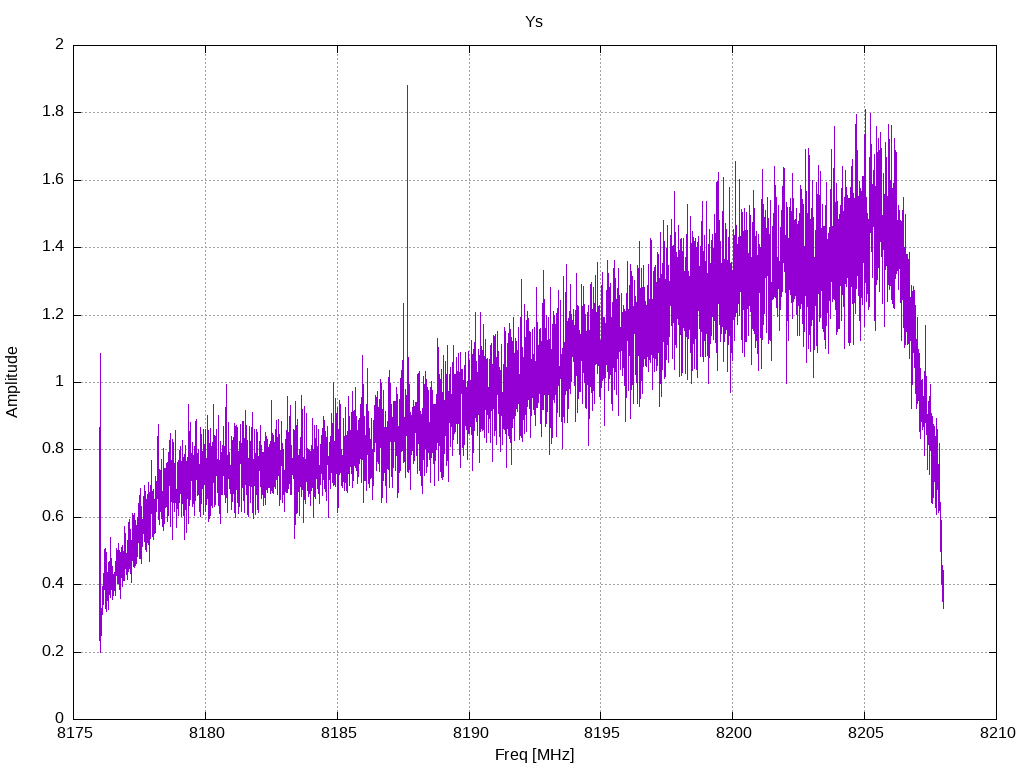Click the x-axis tick label 8185

coord(338,733)
